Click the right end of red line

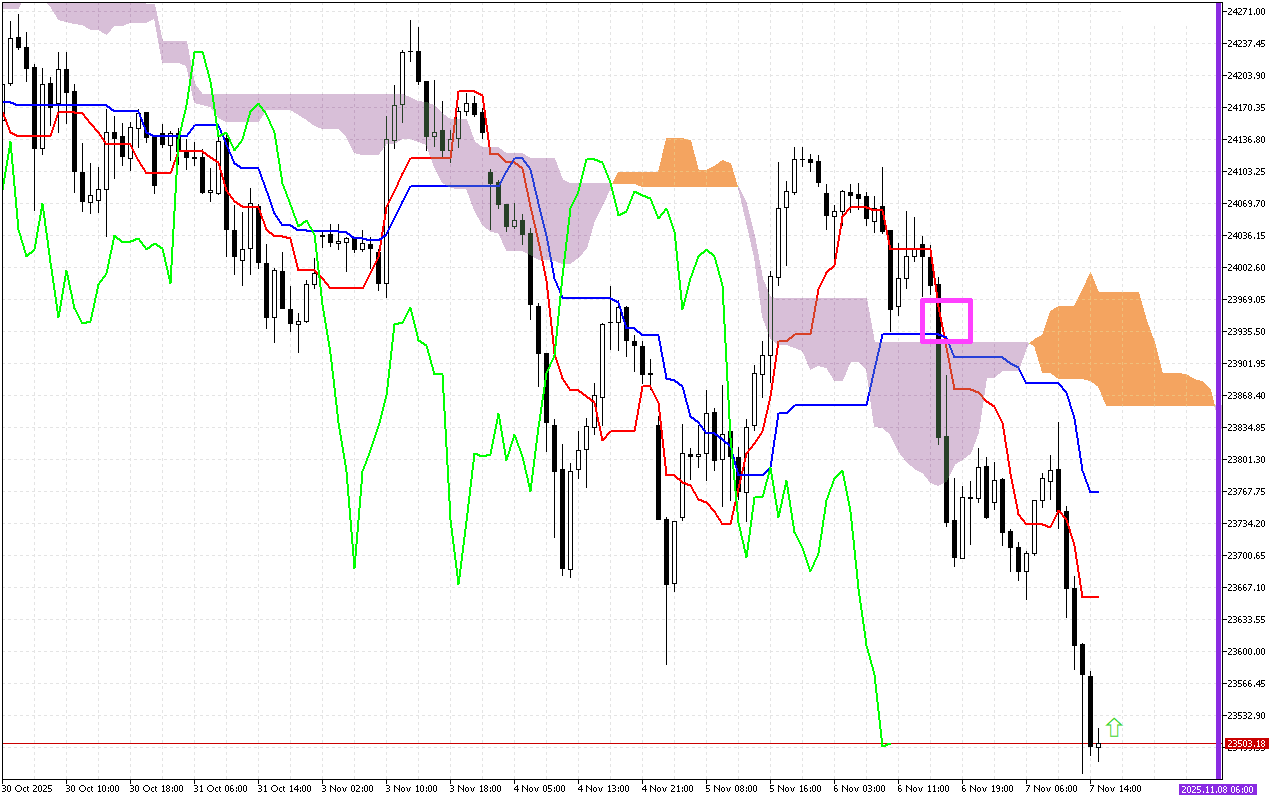tap(1098, 597)
